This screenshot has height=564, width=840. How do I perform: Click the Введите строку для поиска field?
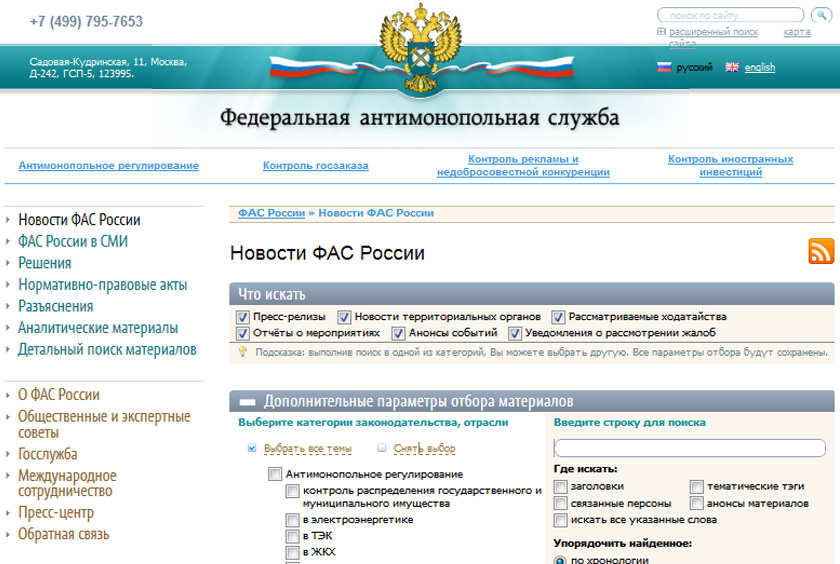(x=689, y=448)
